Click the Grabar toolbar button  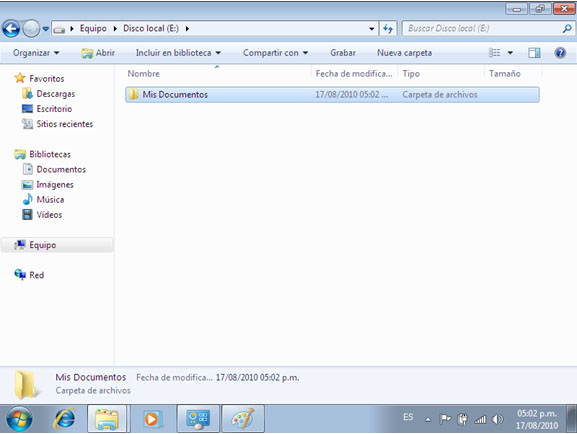point(343,53)
